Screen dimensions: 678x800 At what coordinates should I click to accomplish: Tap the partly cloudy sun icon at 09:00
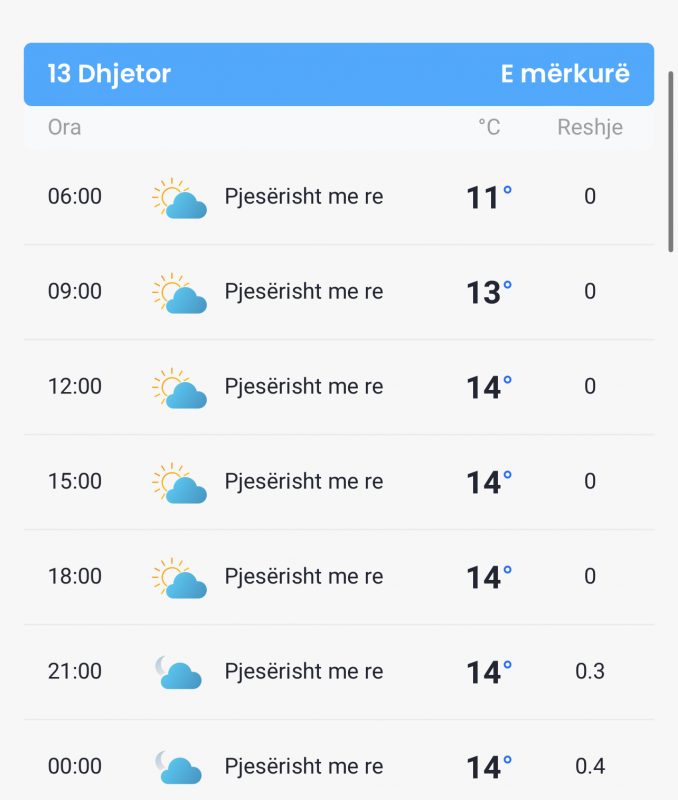click(x=180, y=293)
